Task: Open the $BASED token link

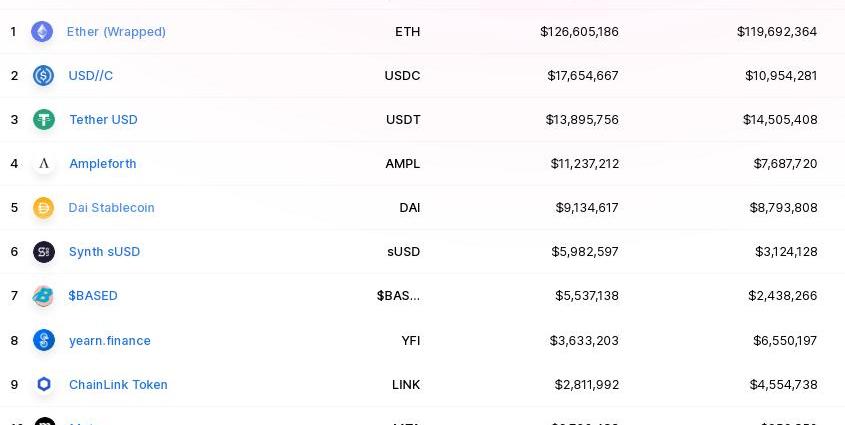Action: pos(93,296)
